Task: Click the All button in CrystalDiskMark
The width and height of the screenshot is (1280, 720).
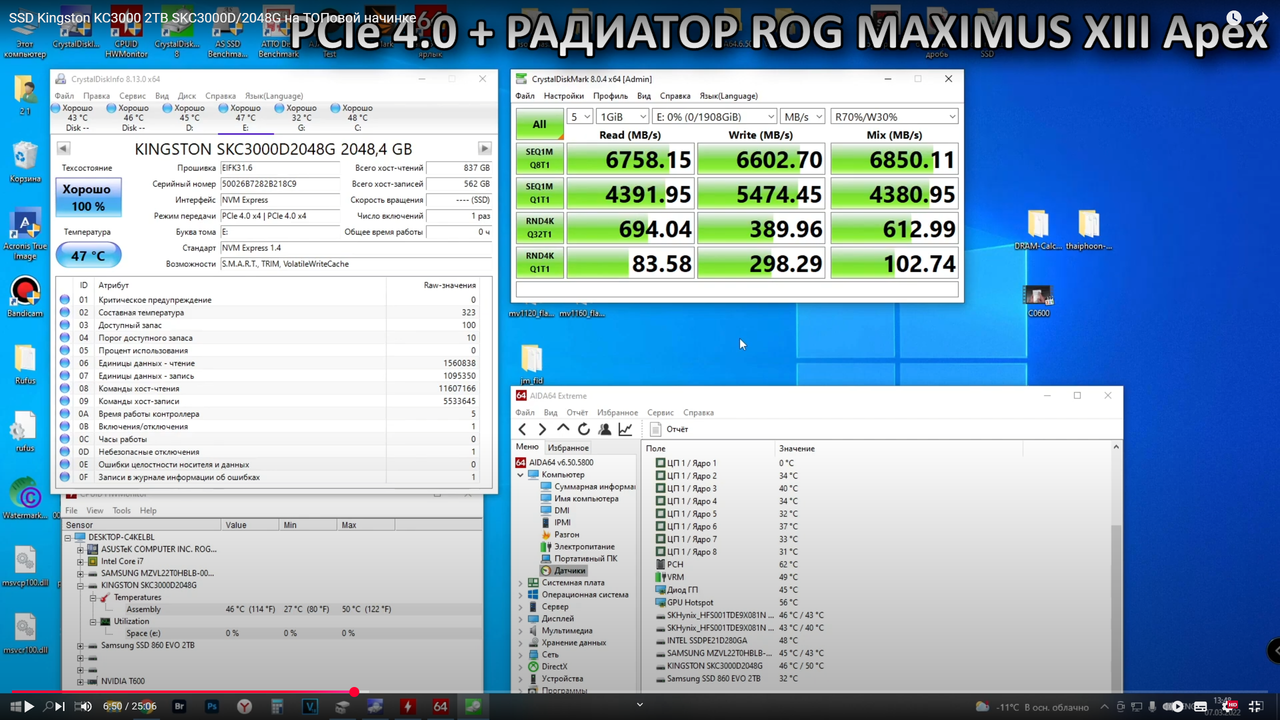Action: coord(539,124)
